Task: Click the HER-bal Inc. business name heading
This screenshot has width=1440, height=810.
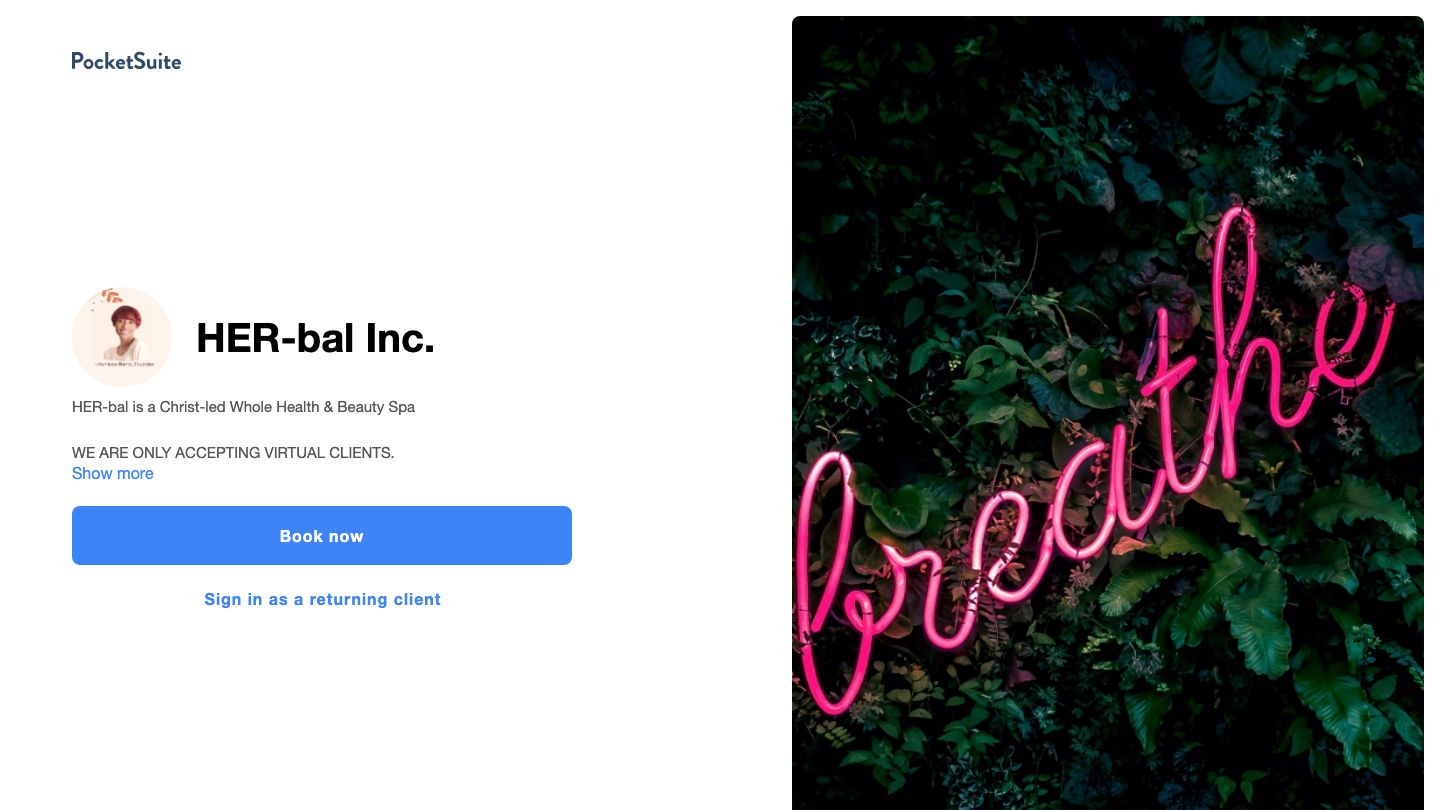Action: coord(315,338)
